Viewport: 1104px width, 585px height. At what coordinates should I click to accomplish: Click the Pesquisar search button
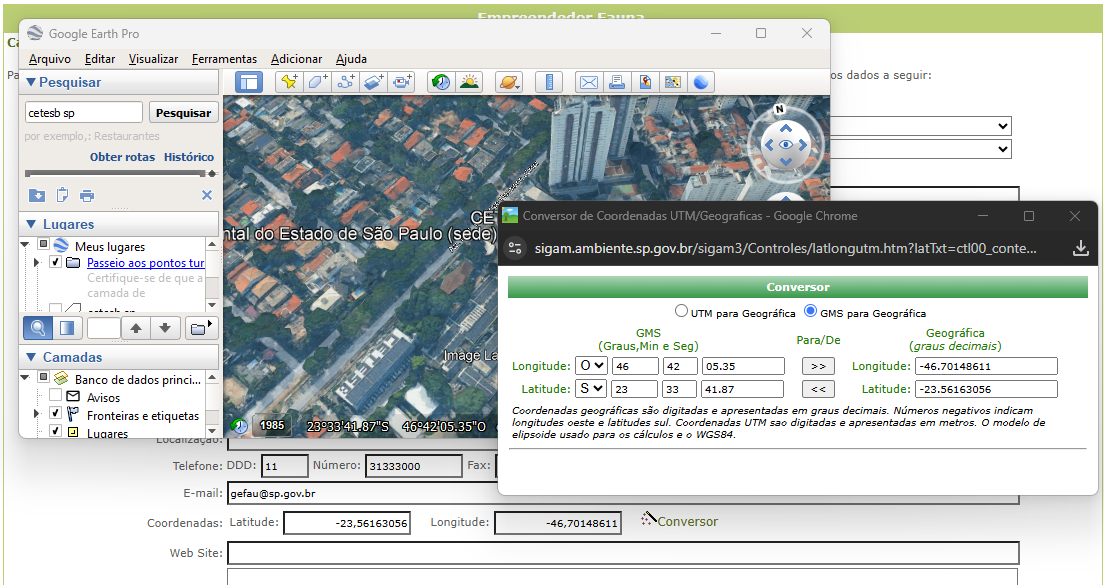tap(184, 113)
